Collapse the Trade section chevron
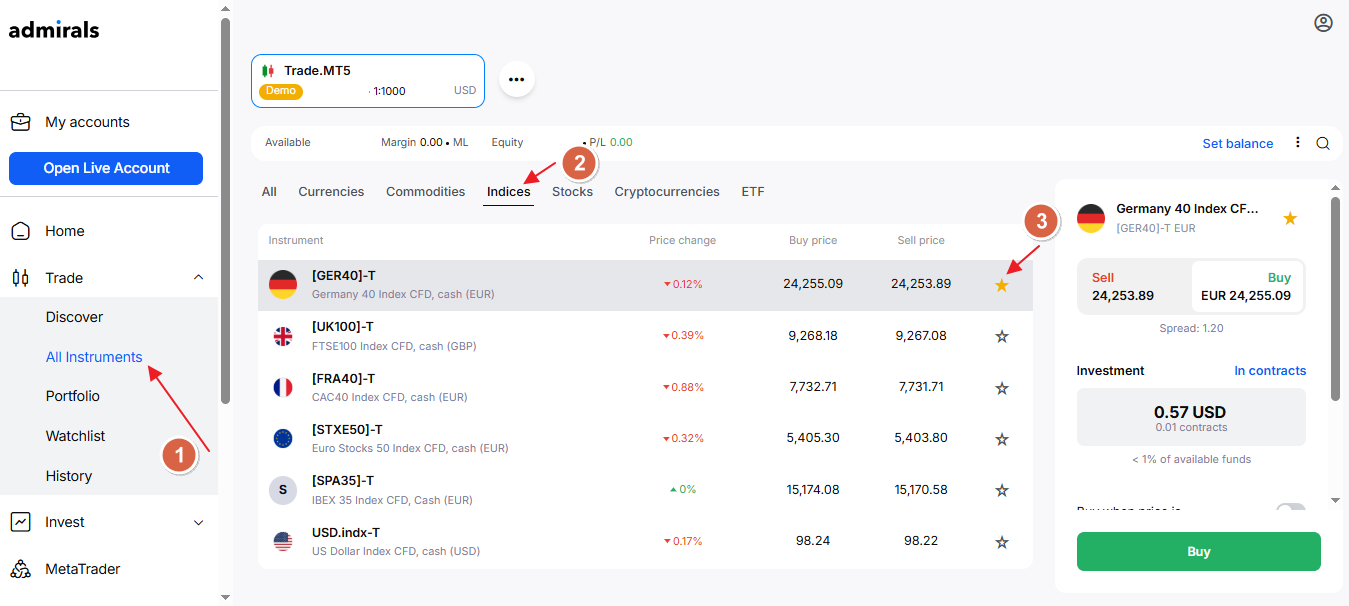The width and height of the screenshot is (1349, 606). [x=198, y=278]
